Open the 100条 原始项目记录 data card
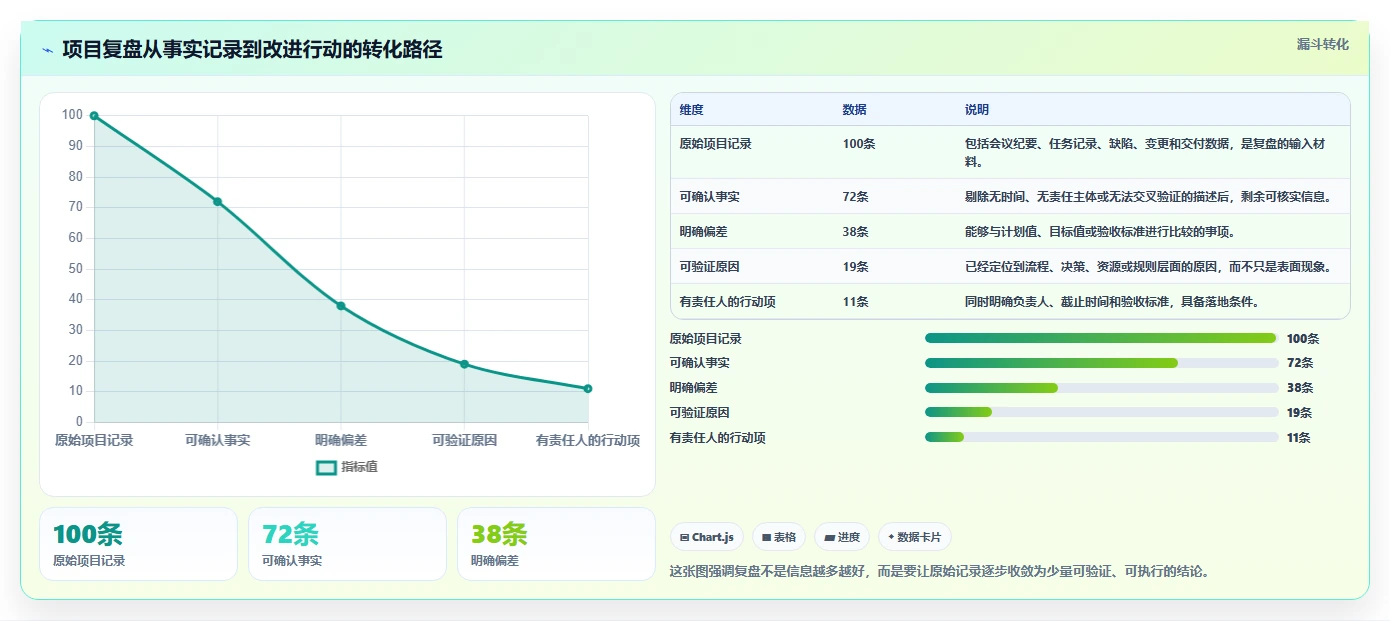Screen dimensions: 1390x621 pos(138,544)
